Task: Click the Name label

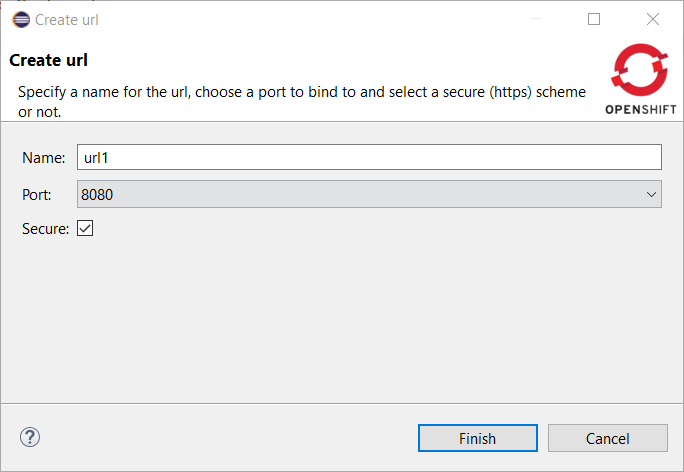Action: tap(43, 157)
